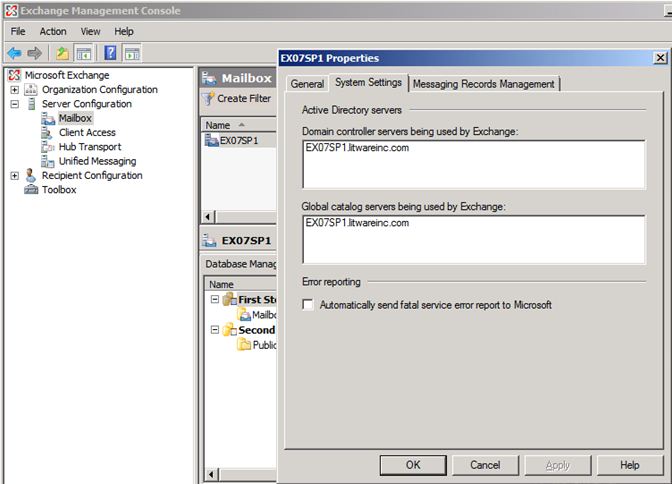
Task: Click the Client Access node icon
Action: [47, 133]
